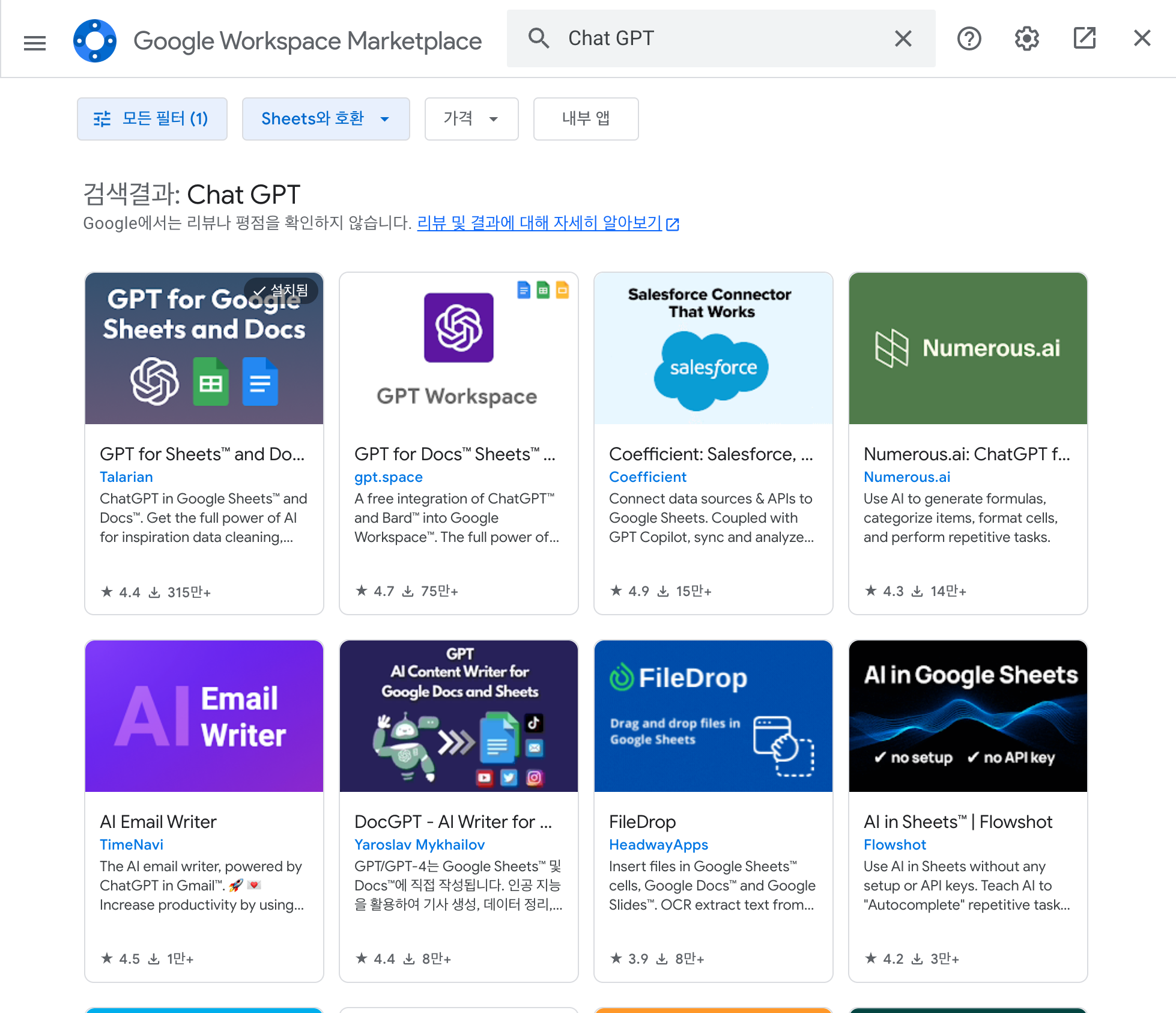Screen dimensions: 1176x1013
Task: Open the Numerous.ai green card image
Action: click(x=968, y=348)
